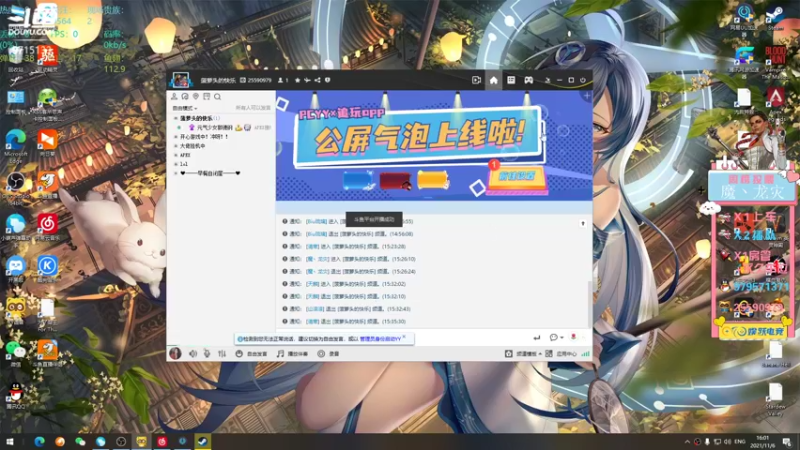Open the shop icon in sidebar toolbar
The width and height of the screenshot is (800, 450).
click(x=207, y=96)
